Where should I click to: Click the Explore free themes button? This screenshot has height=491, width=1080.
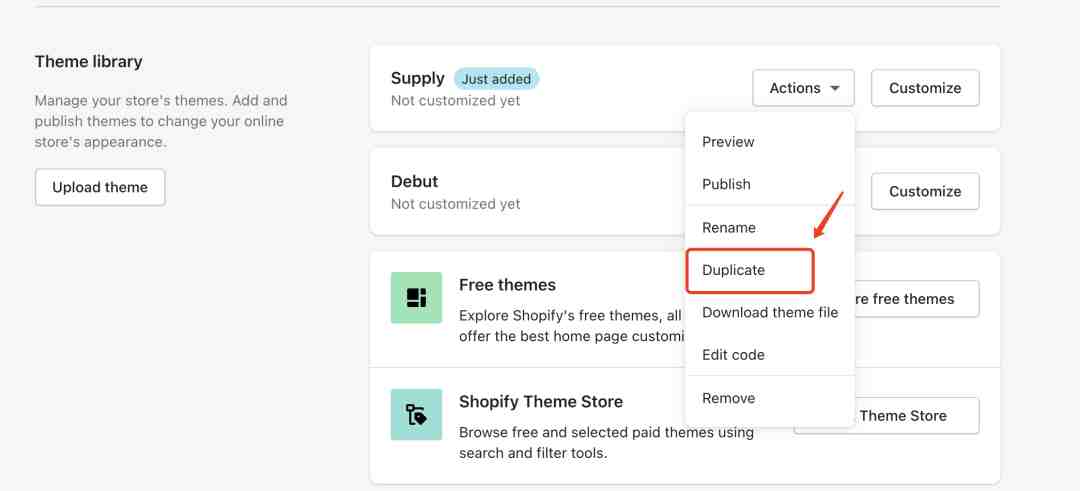click(x=916, y=299)
